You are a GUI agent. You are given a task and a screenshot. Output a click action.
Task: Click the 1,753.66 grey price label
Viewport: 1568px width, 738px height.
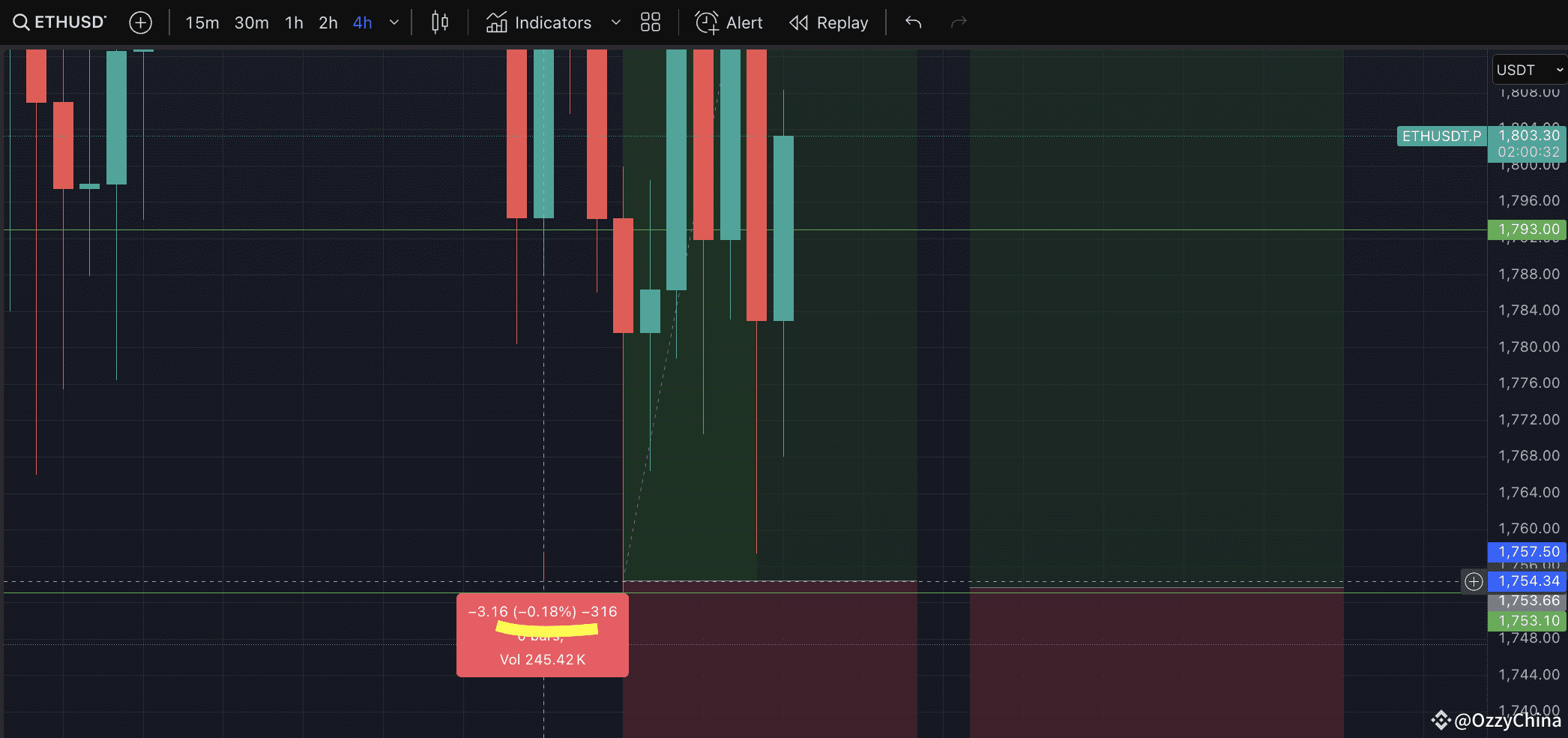(x=1528, y=601)
